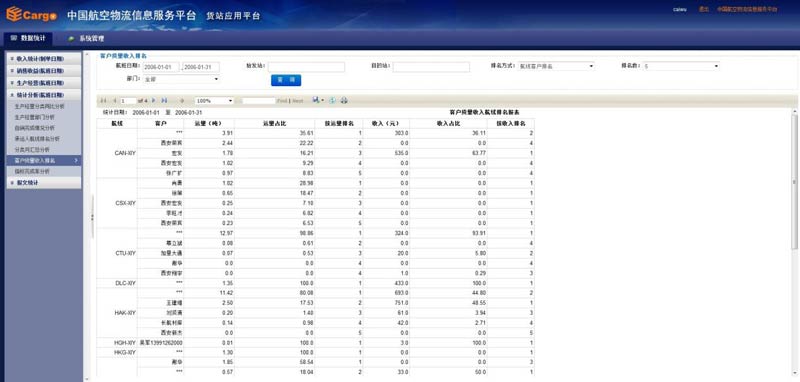Open 分类同汇总分析 menu item

[32, 150]
